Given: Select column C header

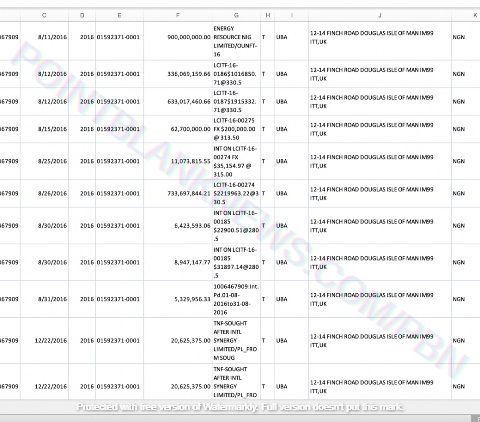Looking at the screenshot, I should pyautogui.click(x=44, y=15).
